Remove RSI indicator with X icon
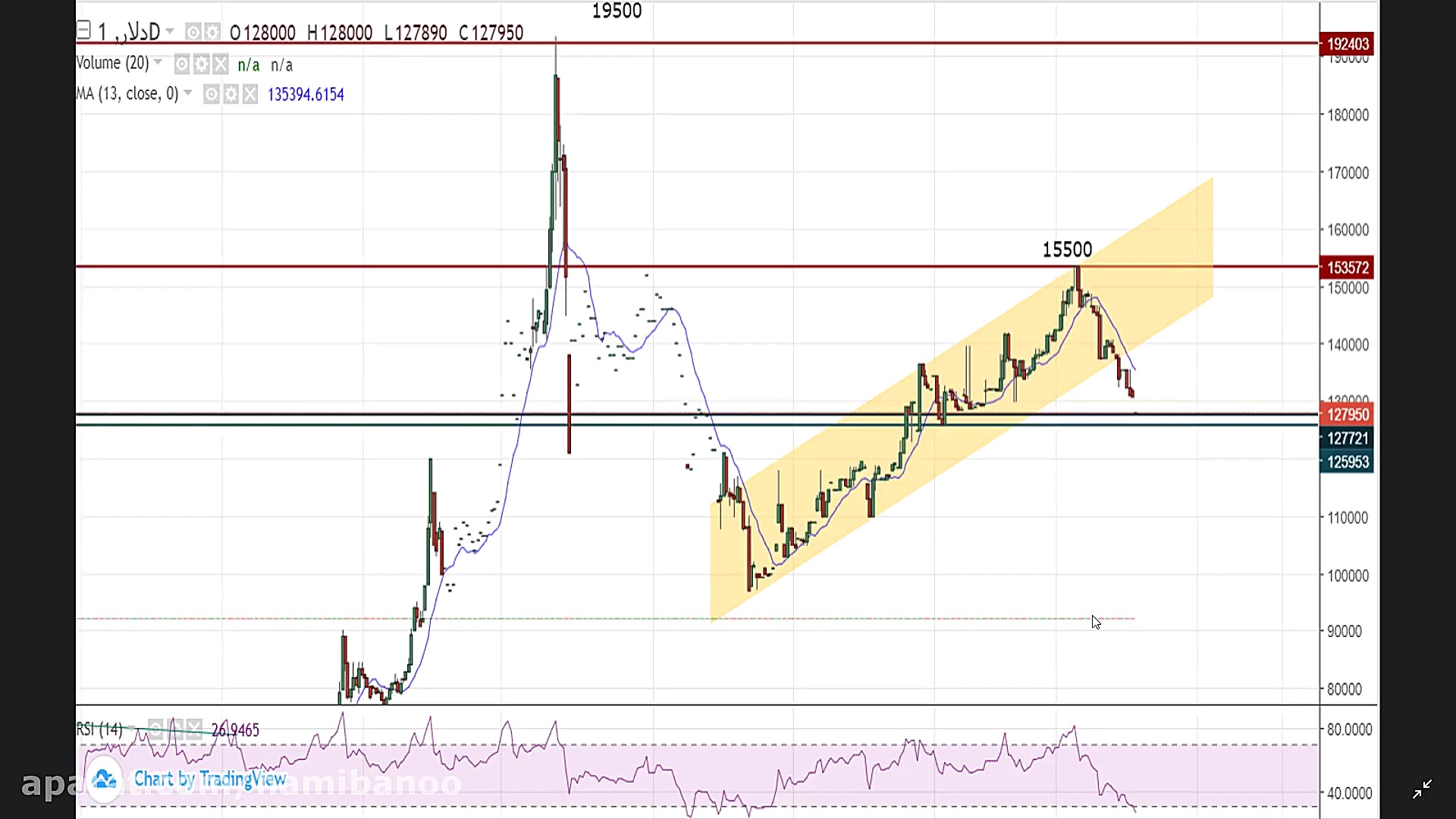 coord(194,729)
